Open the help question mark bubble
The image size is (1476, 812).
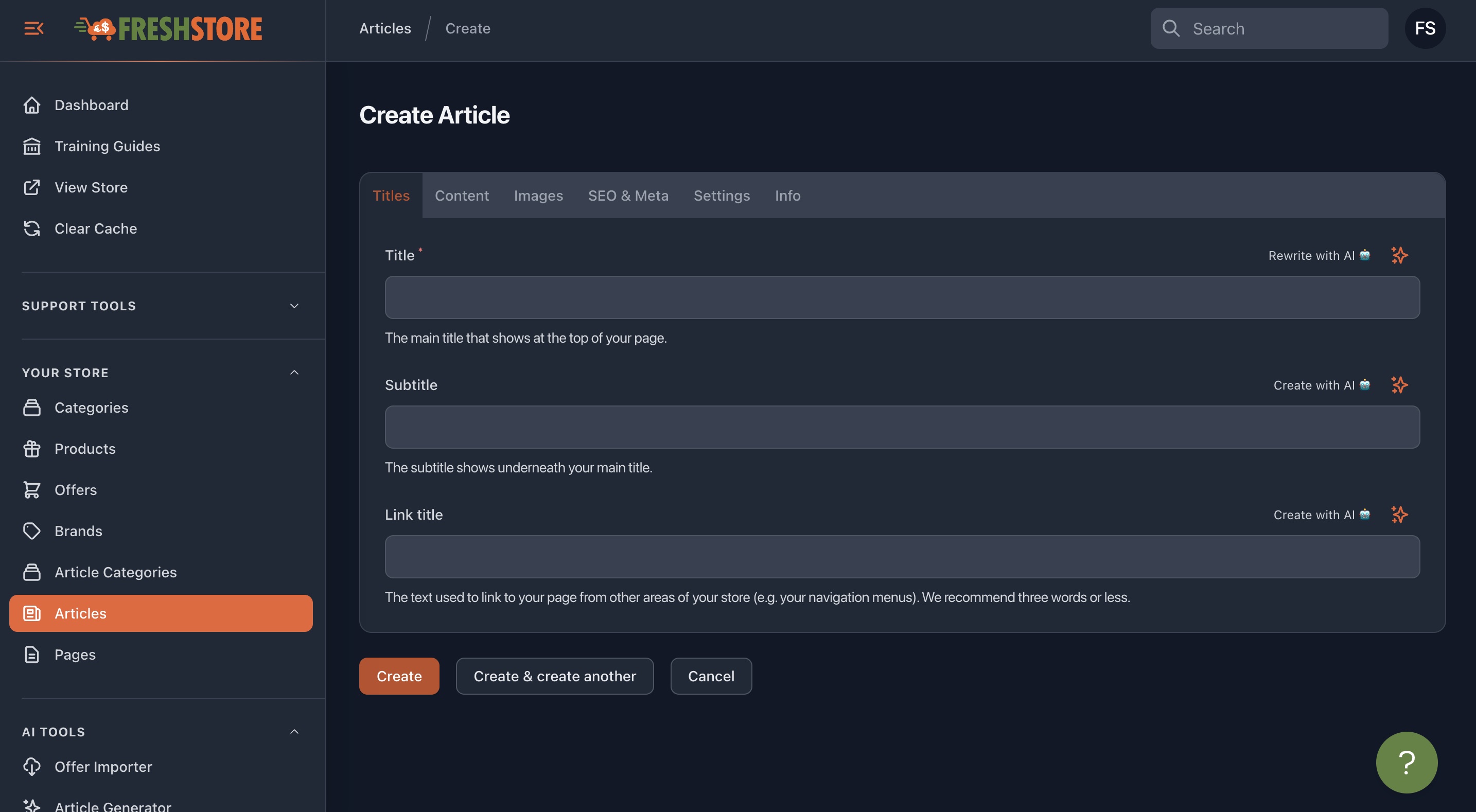point(1407,763)
